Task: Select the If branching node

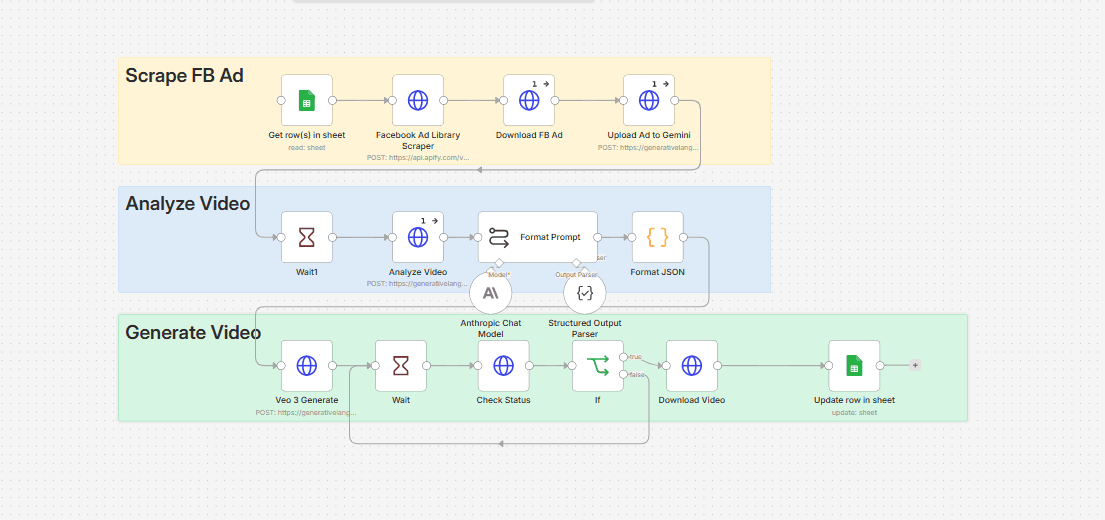Action: pyautogui.click(x=598, y=366)
